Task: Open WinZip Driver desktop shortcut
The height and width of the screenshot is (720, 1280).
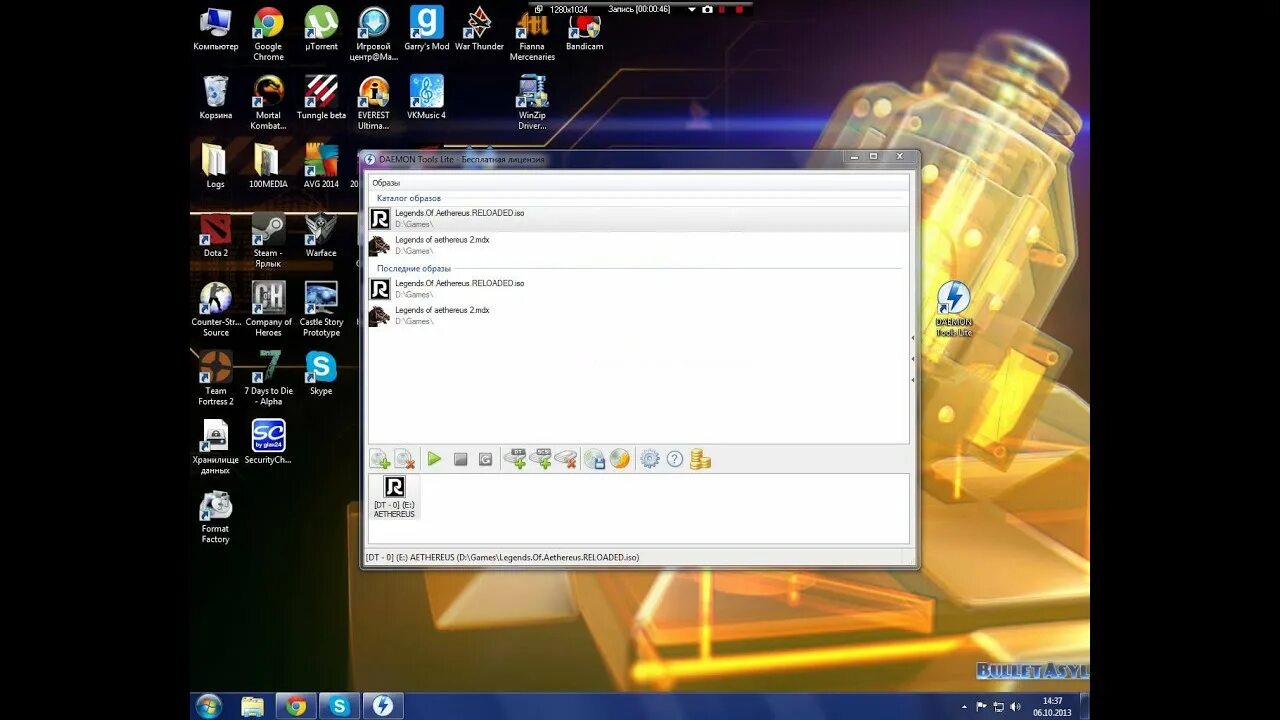Action: (532, 102)
